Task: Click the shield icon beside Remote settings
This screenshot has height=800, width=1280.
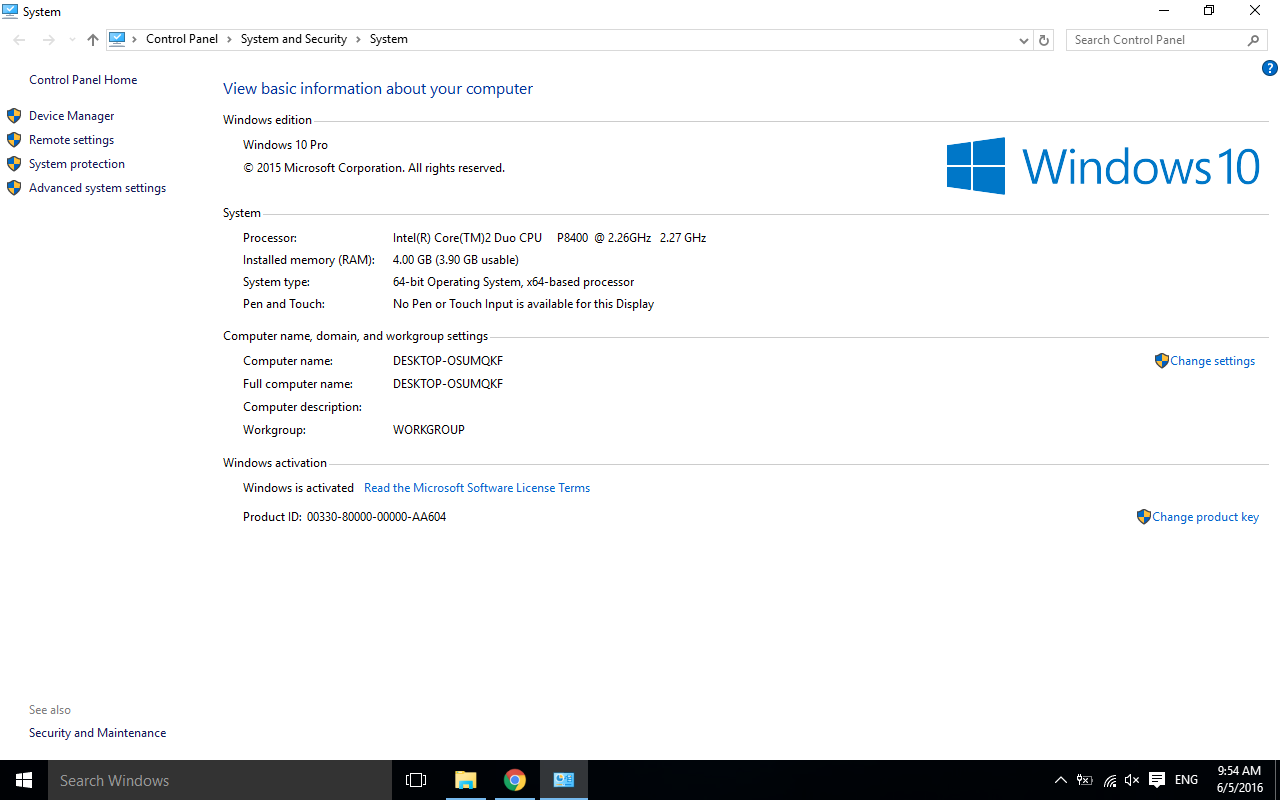Action: 14,140
